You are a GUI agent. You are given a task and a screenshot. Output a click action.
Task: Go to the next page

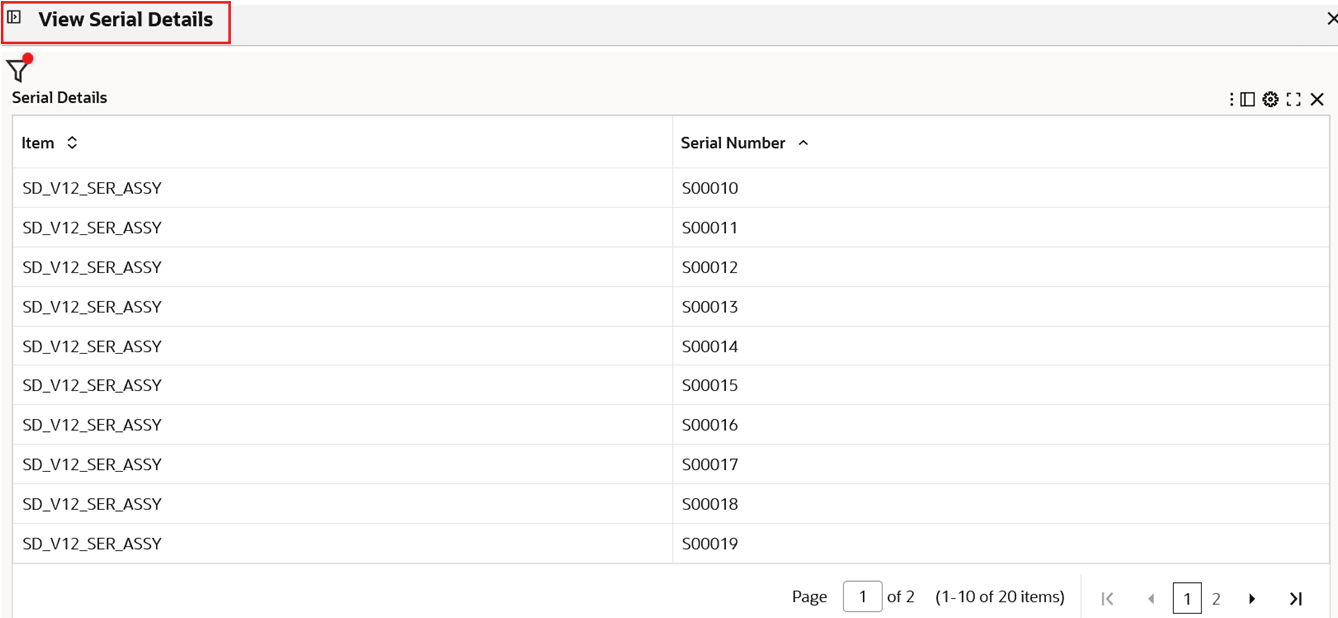coord(1252,598)
